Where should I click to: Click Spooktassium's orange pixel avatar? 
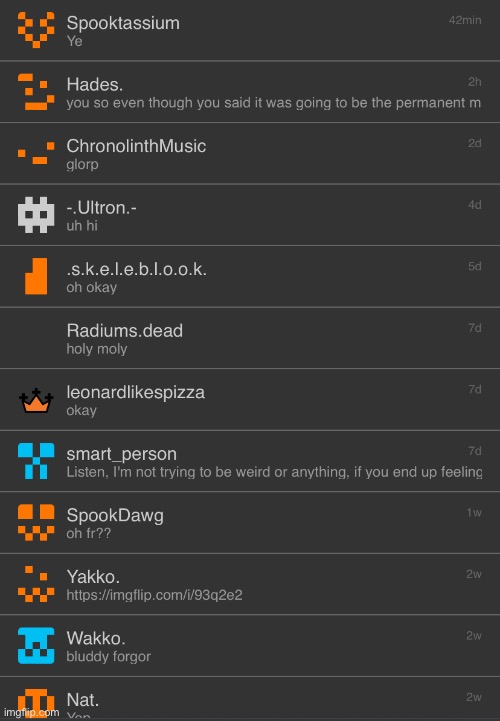[36, 30]
